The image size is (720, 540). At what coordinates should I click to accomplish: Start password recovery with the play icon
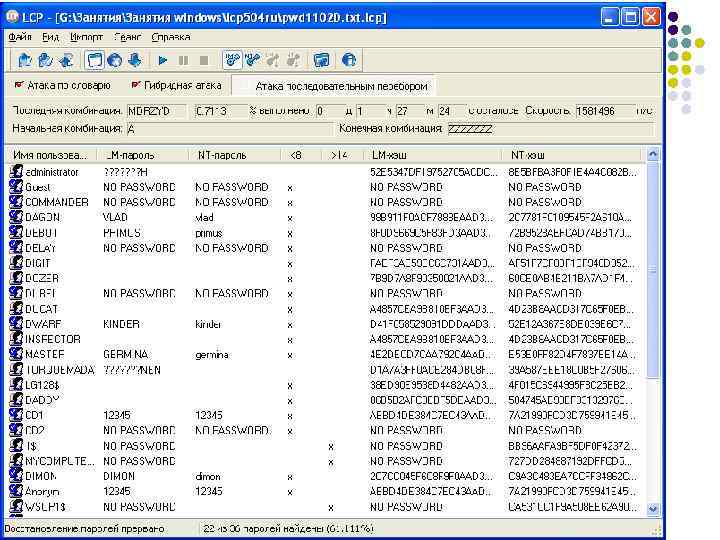pos(163,61)
